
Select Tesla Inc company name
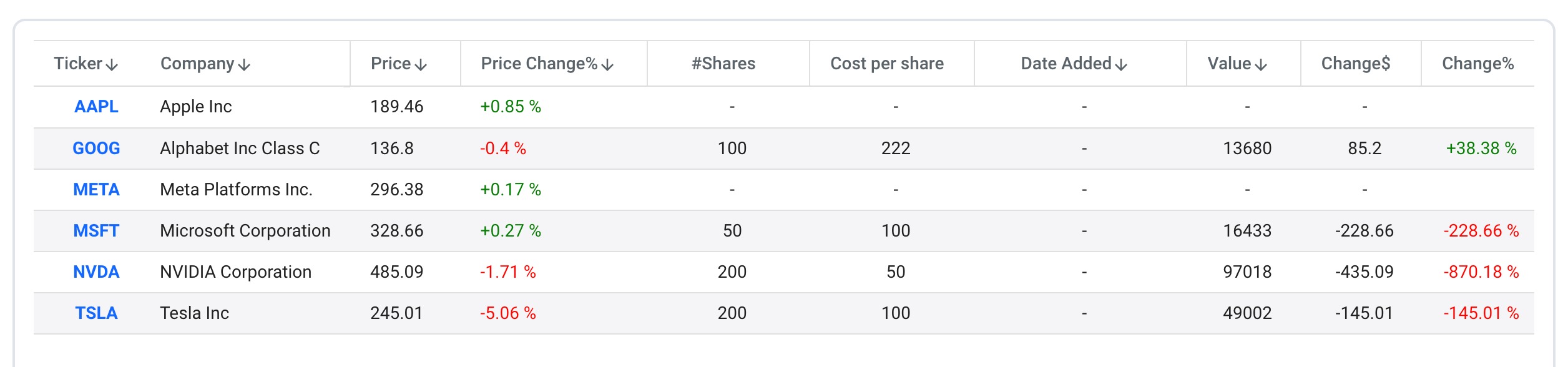coord(195,313)
